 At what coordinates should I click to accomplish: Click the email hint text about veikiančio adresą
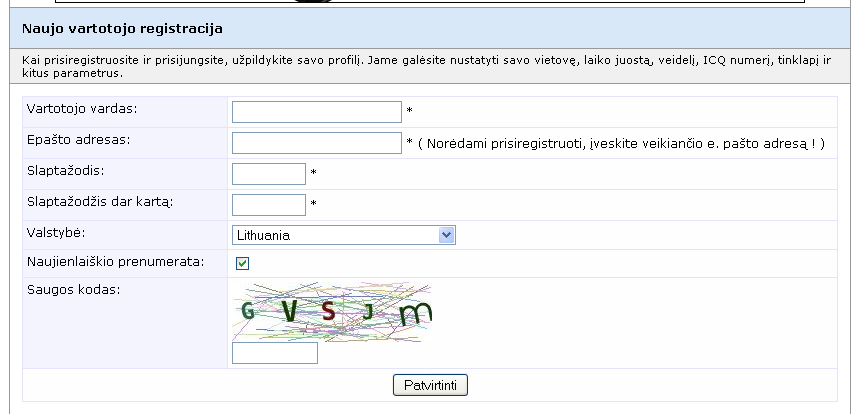coord(621,143)
